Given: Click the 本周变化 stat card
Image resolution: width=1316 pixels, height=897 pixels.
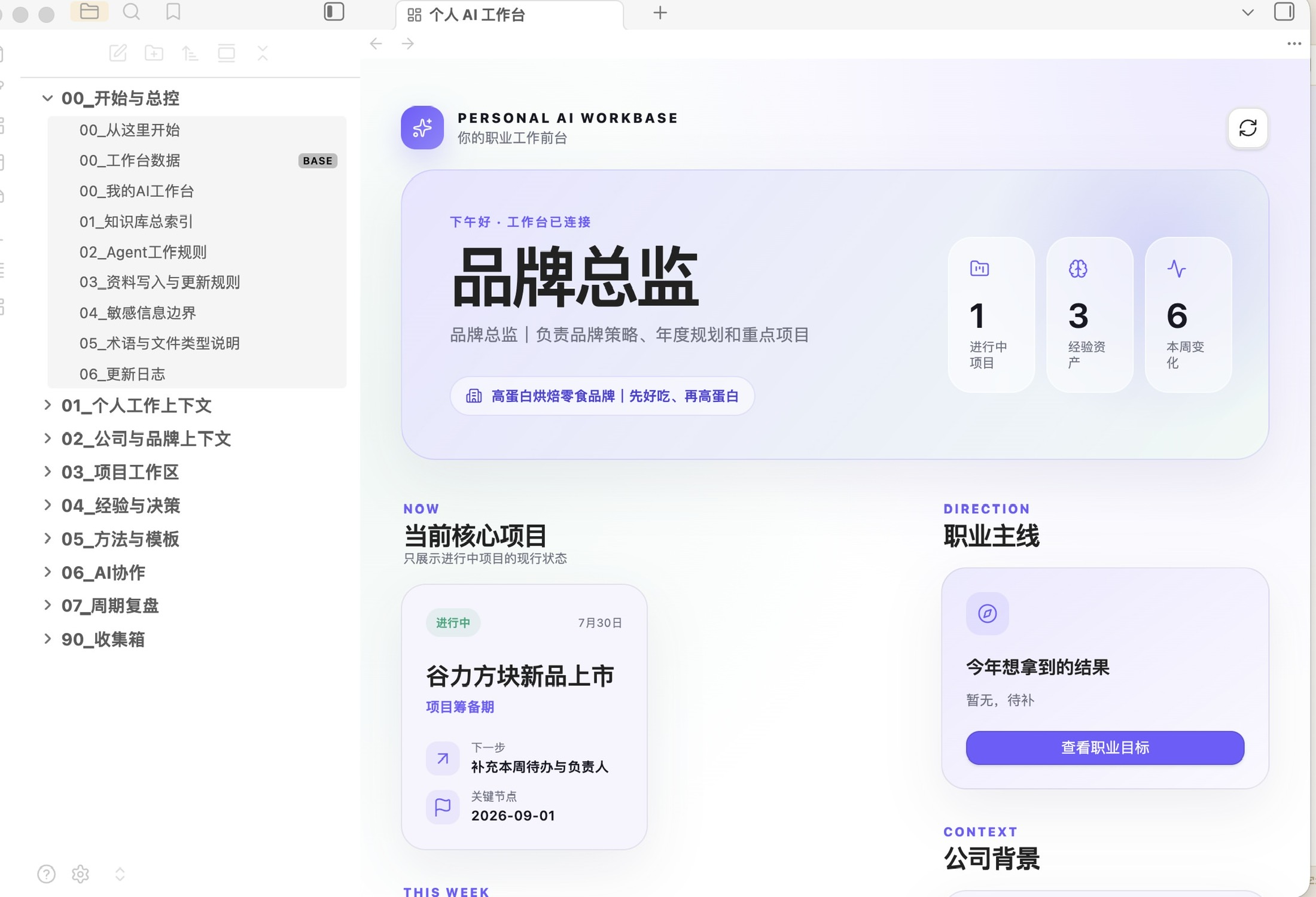Looking at the screenshot, I should click(x=1188, y=315).
